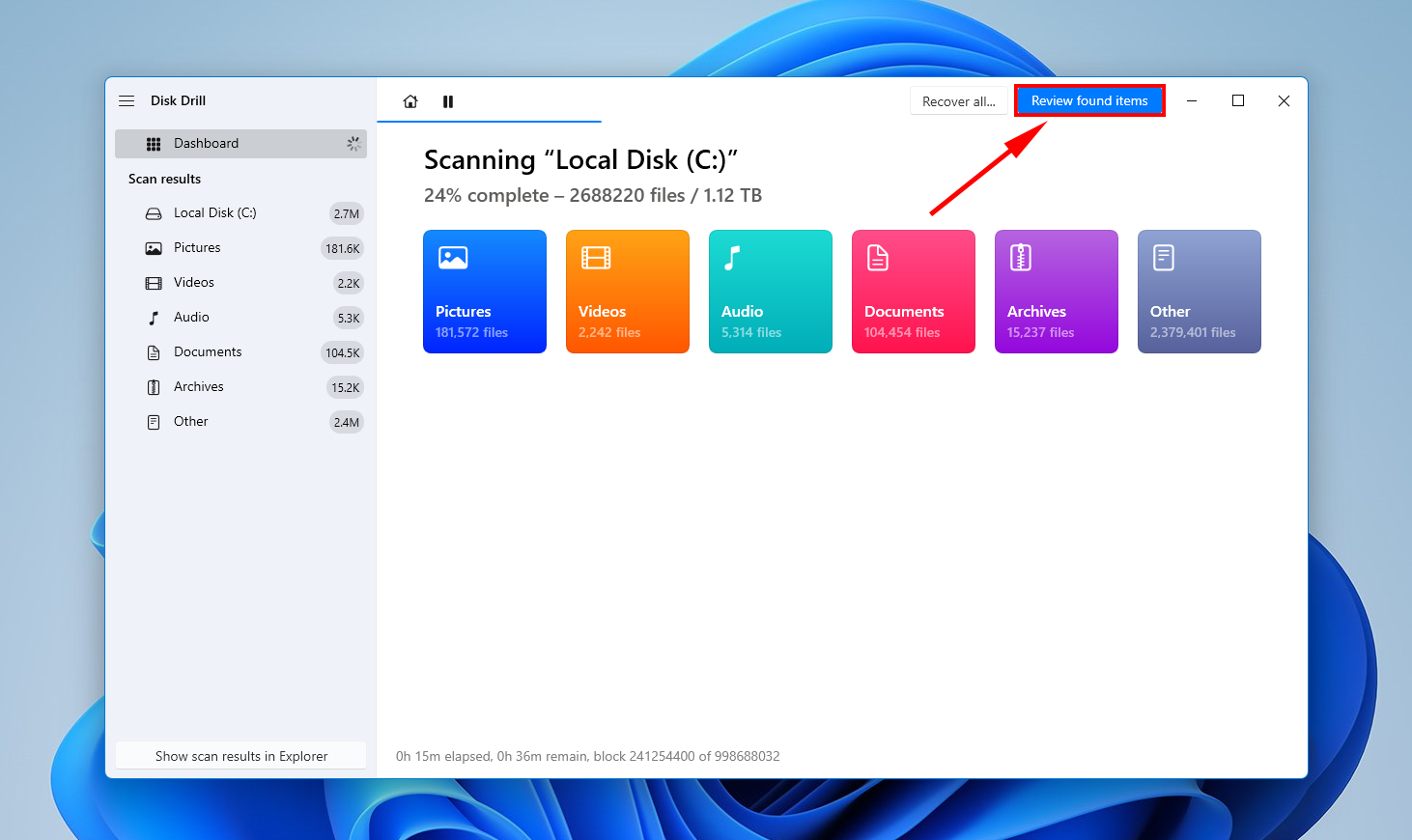Screen dimensions: 1412x840
Task: Open the gray Other card
Action: [1200, 292]
